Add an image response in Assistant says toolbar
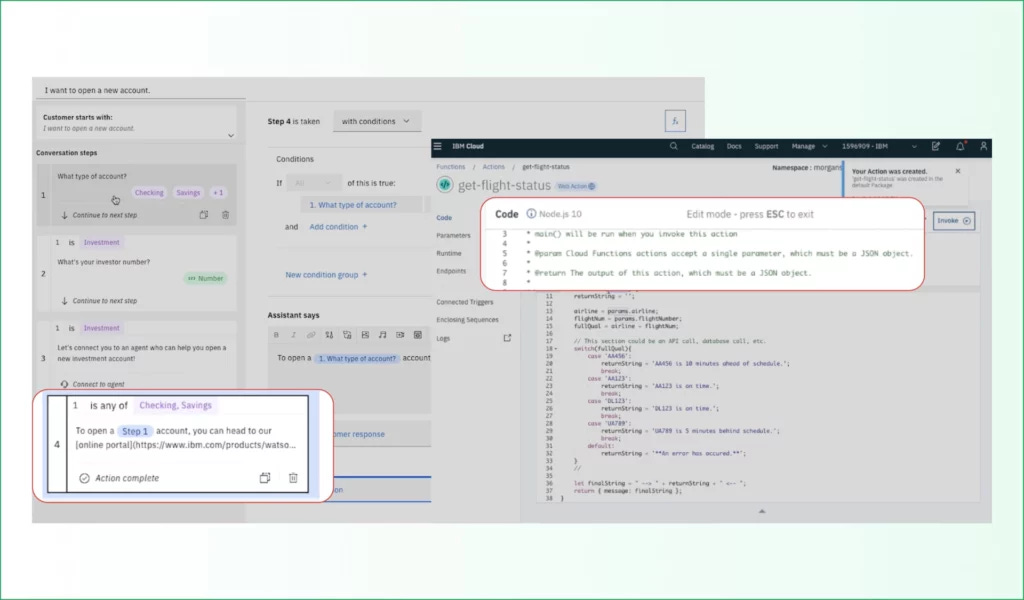The image size is (1024, 600). click(x=365, y=335)
